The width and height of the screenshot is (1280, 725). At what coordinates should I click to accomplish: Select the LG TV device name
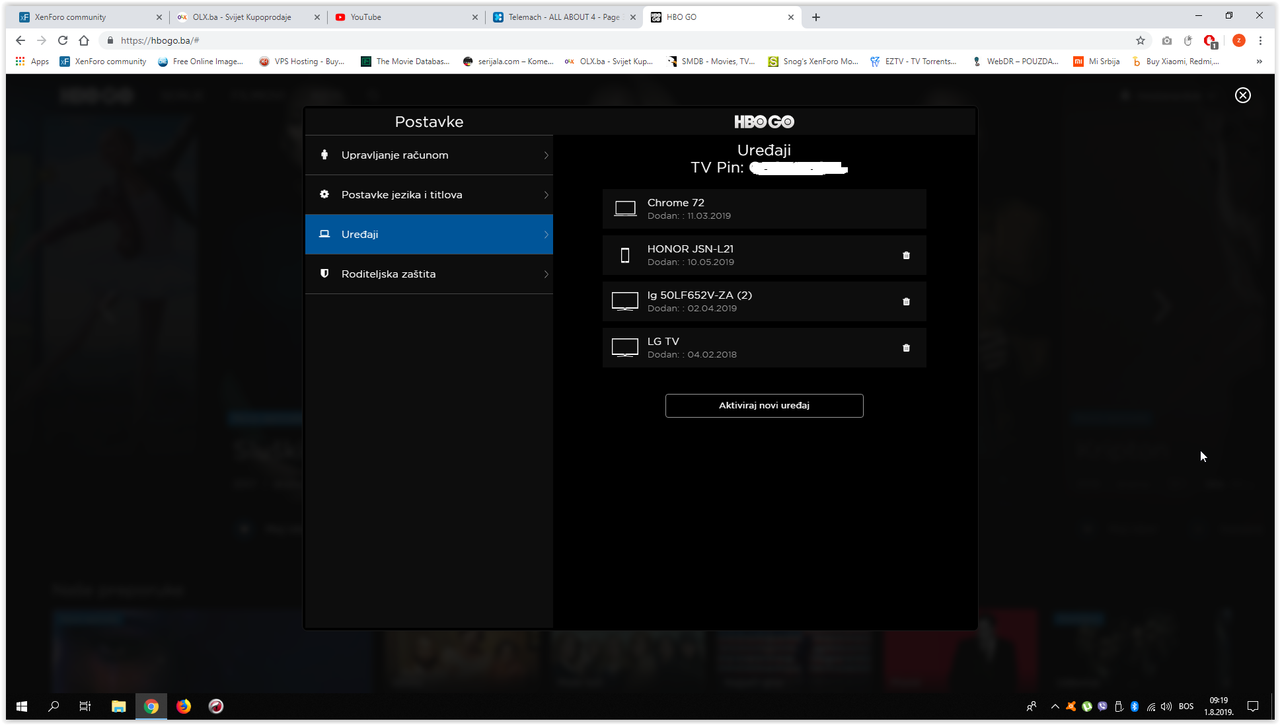point(663,341)
